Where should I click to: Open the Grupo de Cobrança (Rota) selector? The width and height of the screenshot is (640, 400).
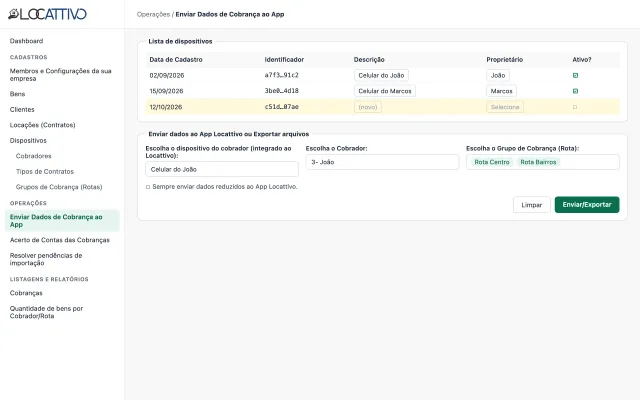coord(542,162)
